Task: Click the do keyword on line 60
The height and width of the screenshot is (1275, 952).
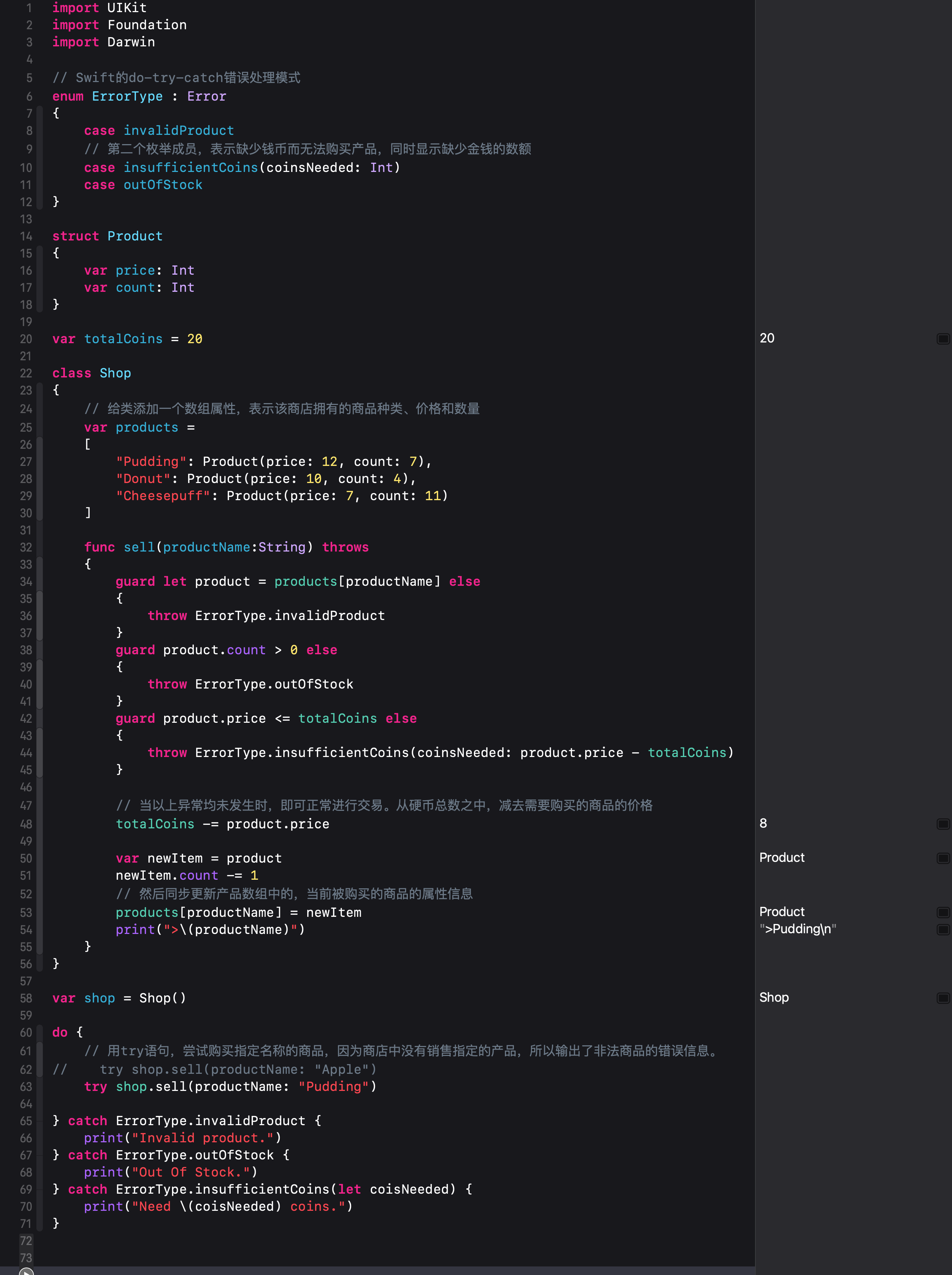Action: pyautogui.click(x=60, y=1032)
